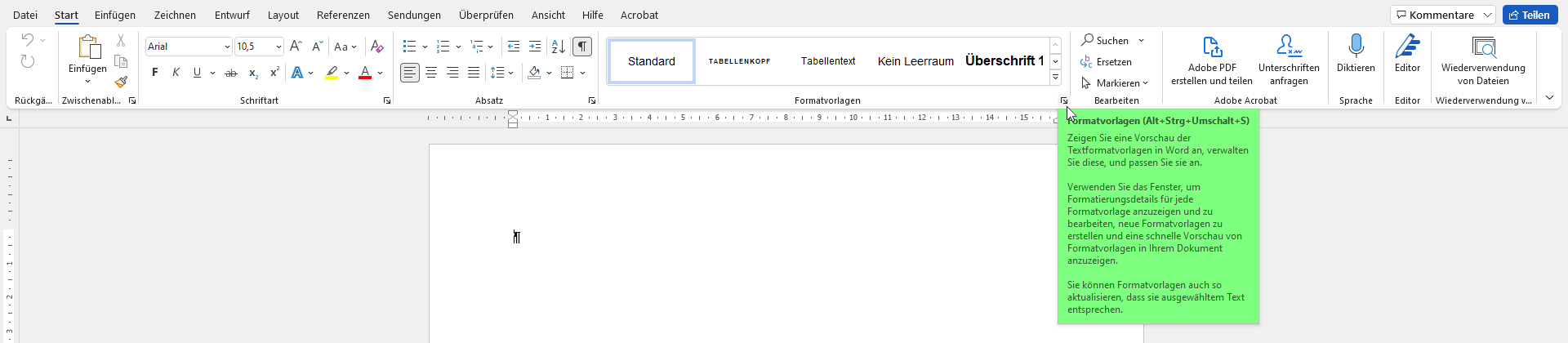Open text effects glowing A icon
The height and width of the screenshot is (343, 1568).
tap(297, 73)
